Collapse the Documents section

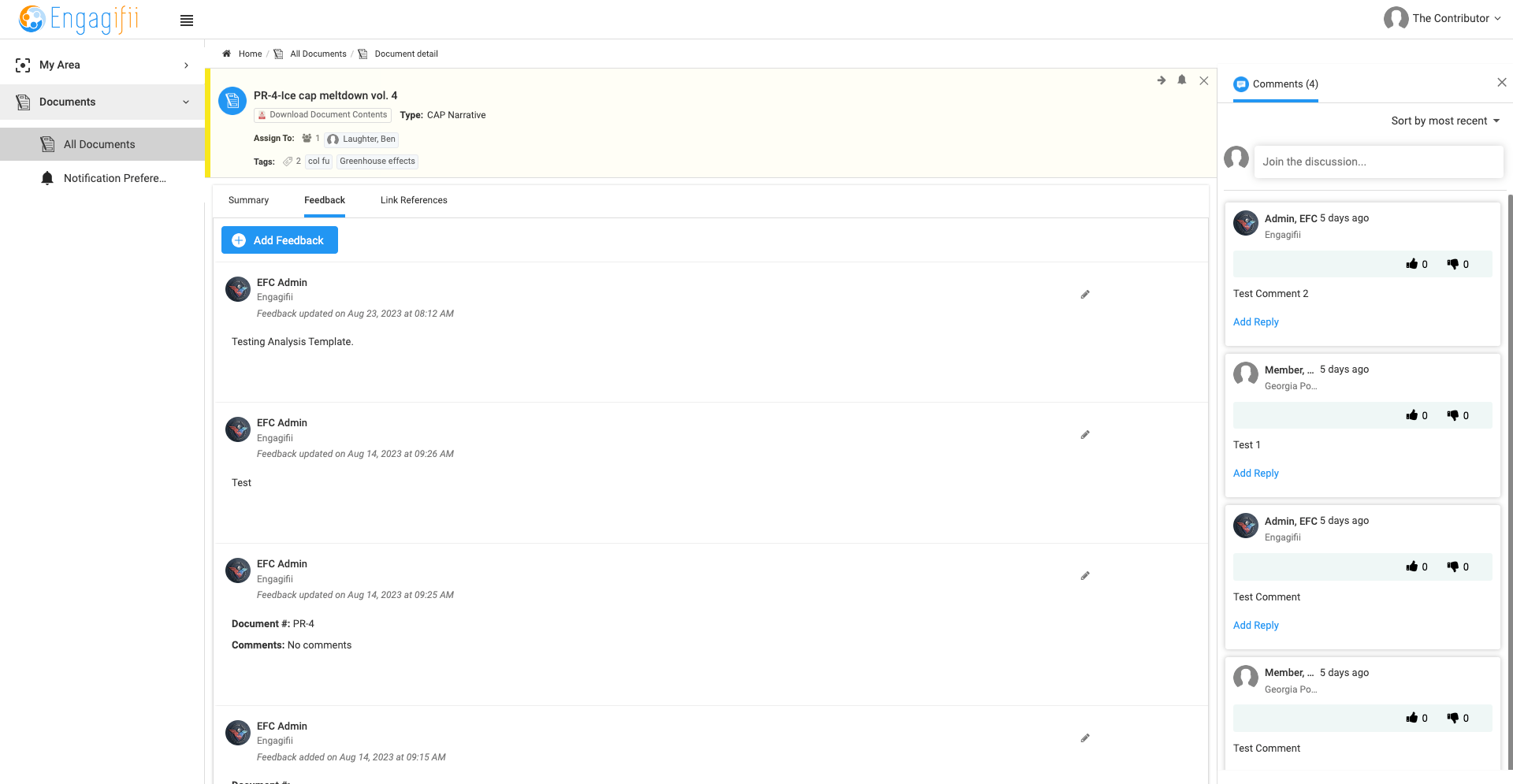102,102
